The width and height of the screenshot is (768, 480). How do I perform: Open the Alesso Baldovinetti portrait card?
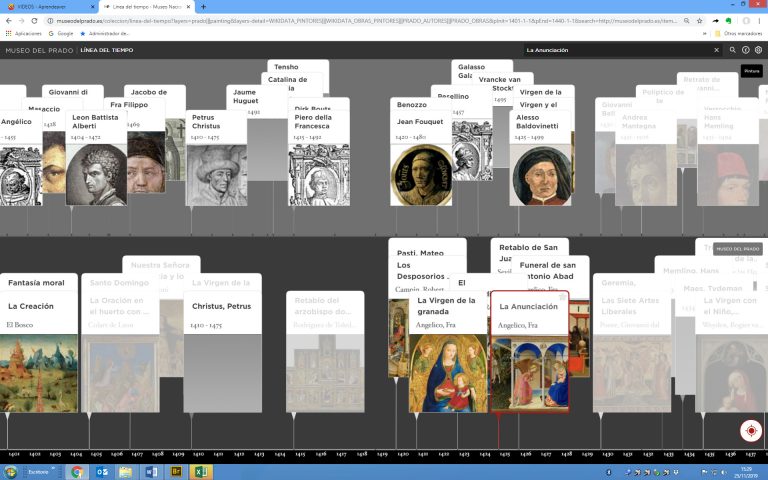[x=540, y=157]
